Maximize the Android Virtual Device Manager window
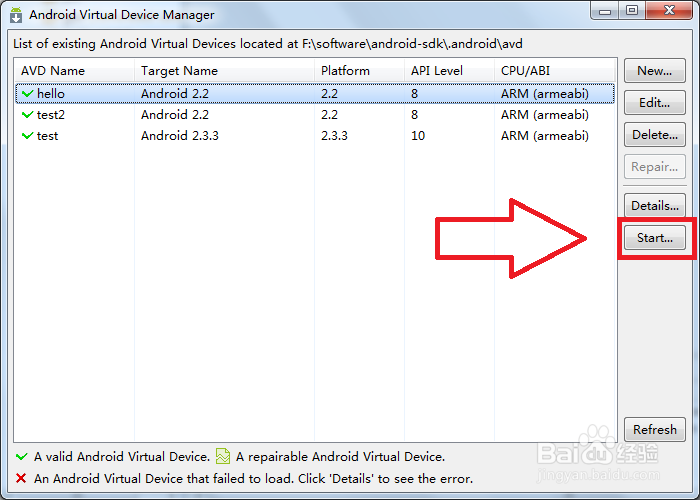This screenshot has width=700, height=500. point(632,11)
